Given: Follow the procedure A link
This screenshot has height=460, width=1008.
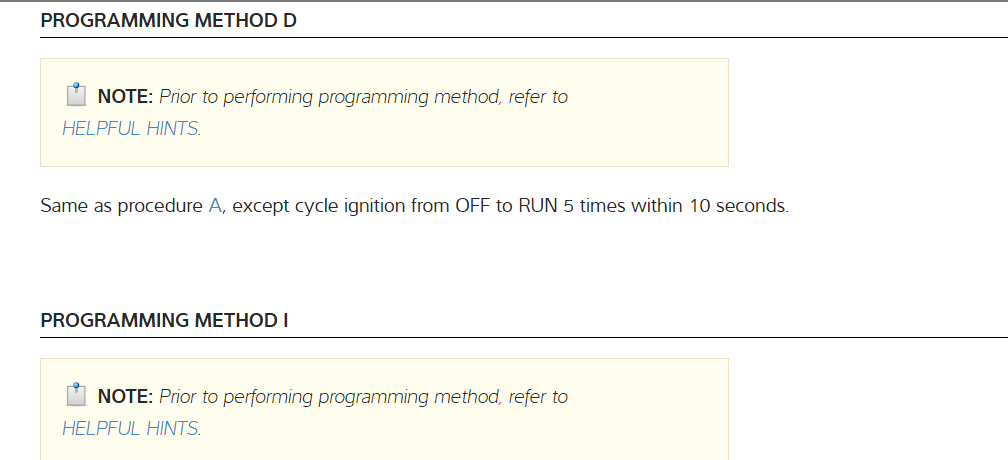Looking at the screenshot, I should coord(214,207).
